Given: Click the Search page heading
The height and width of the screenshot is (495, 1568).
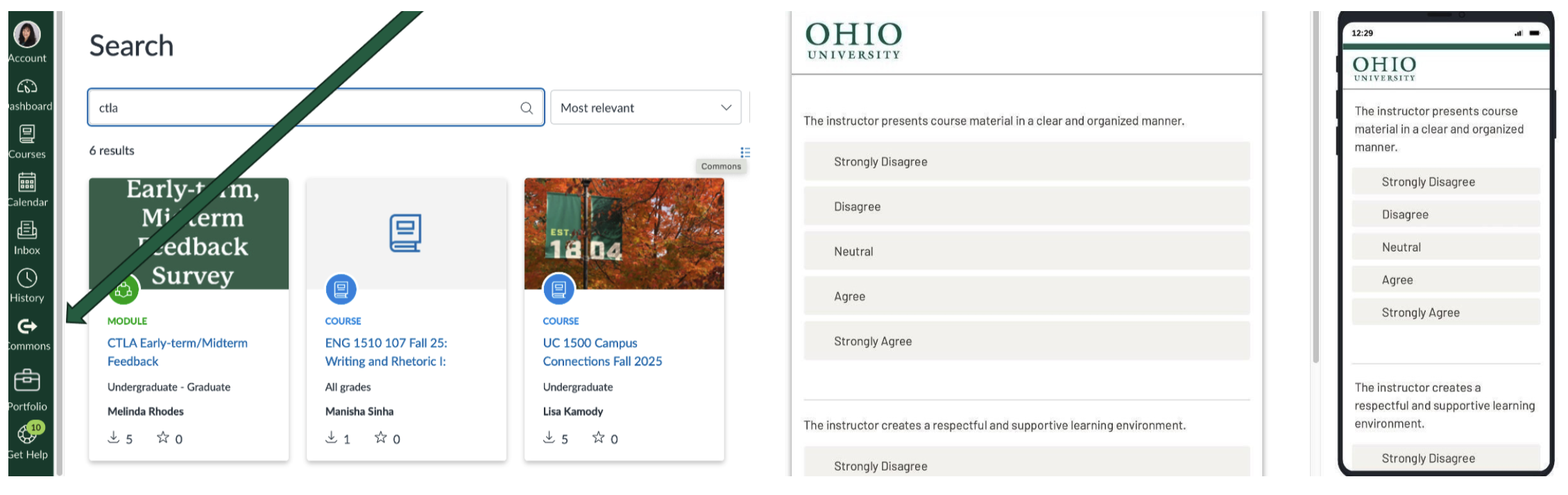Looking at the screenshot, I should pos(131,46).
